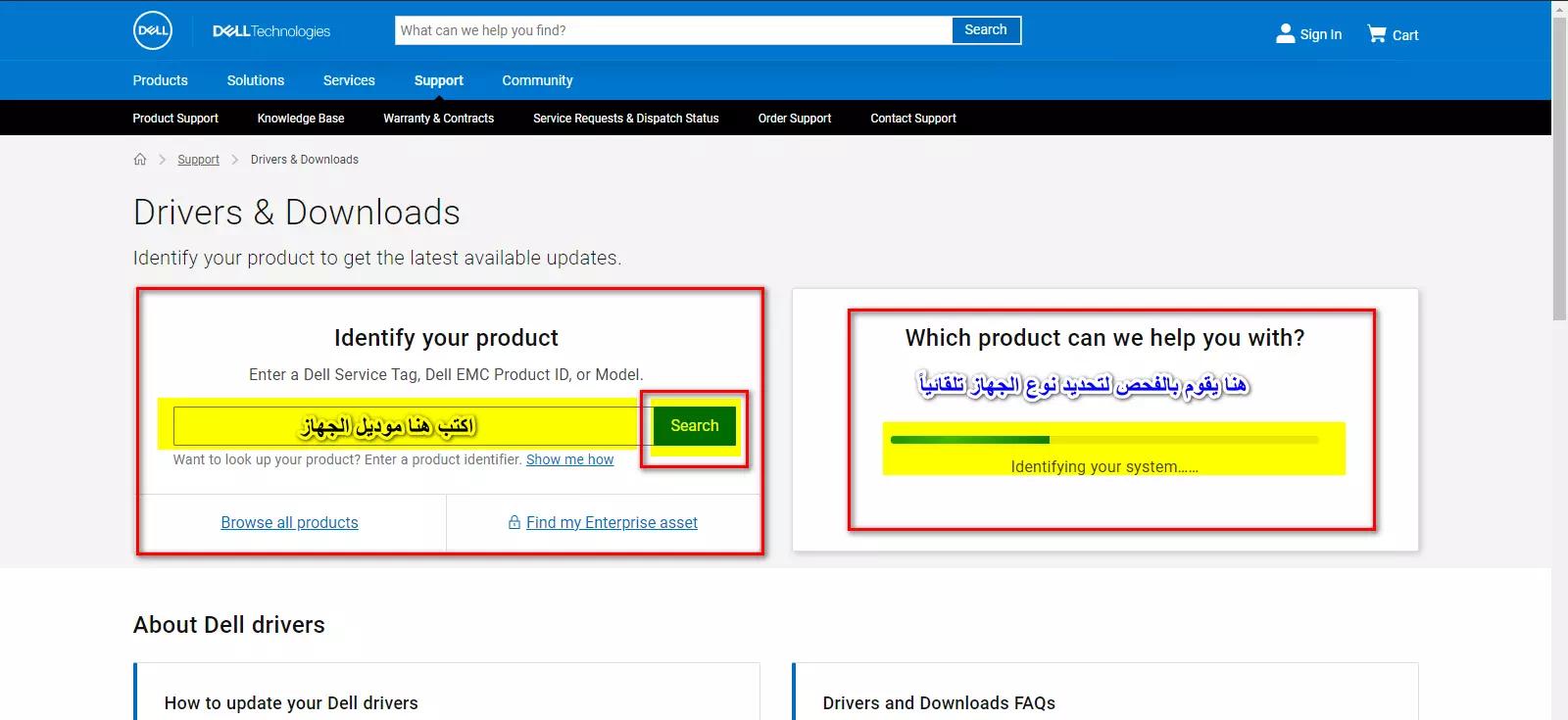Screen dimensions: 1568x720
Task: Open Service Requests & Dispatch Status
Action: pos(626,118)
